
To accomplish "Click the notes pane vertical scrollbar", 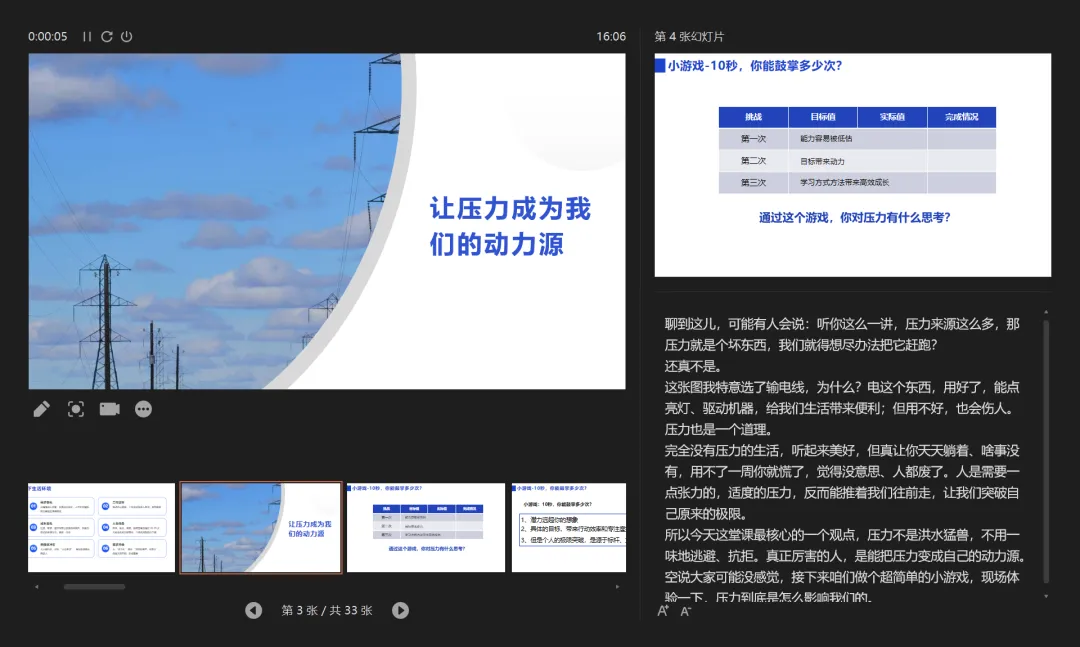I will tap(1046, 451).
